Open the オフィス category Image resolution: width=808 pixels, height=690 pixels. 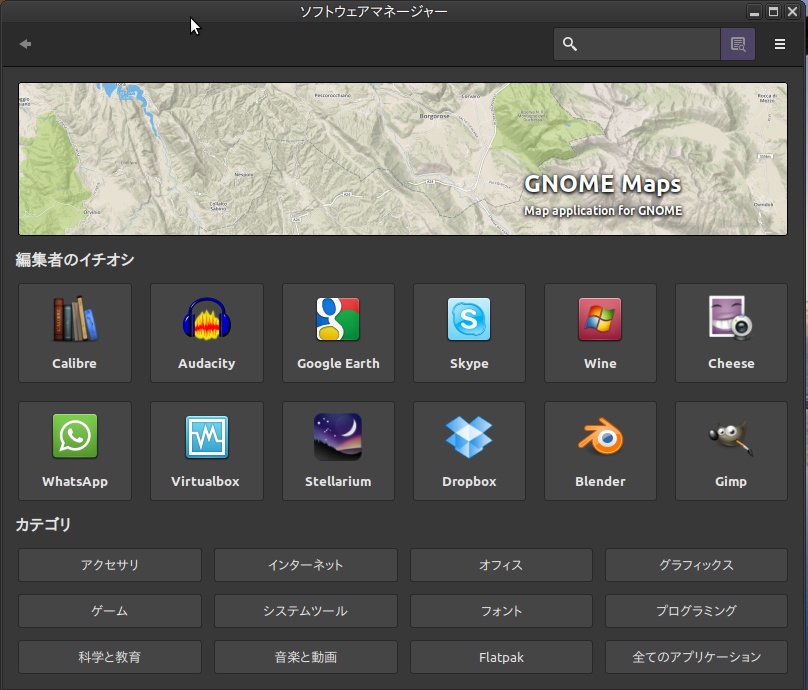[x=501, y=565]
